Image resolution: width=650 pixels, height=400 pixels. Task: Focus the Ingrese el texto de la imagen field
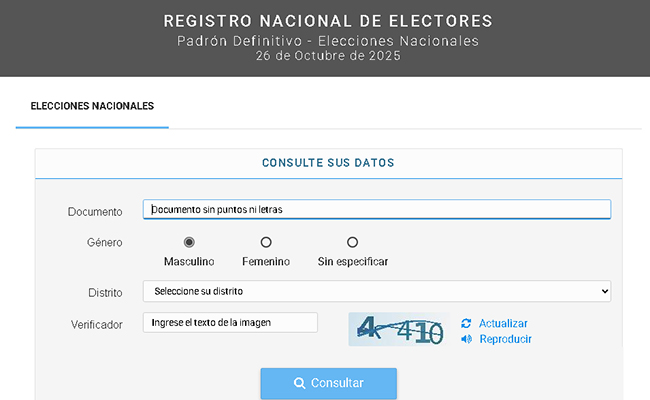pos(230,322)
